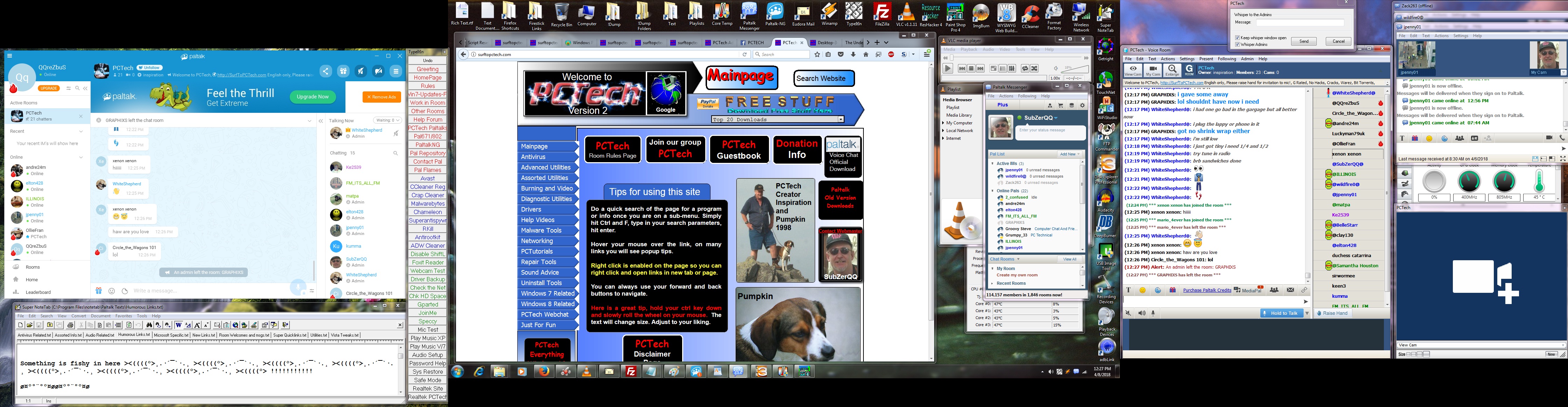Open the PCTech Room Rules Page link
The height and width of the screenshot is (407, 1568).
[x=612, y=150]
